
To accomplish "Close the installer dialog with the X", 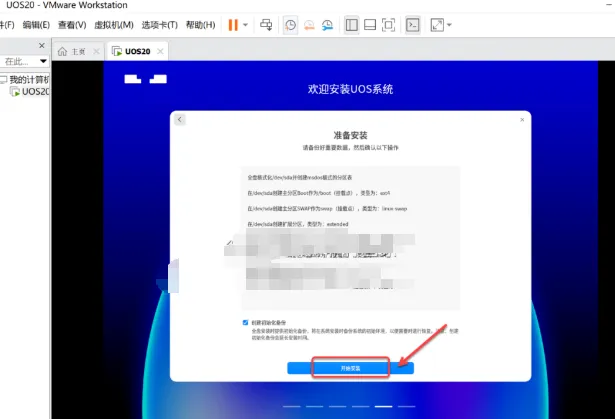I will (522, 120).
